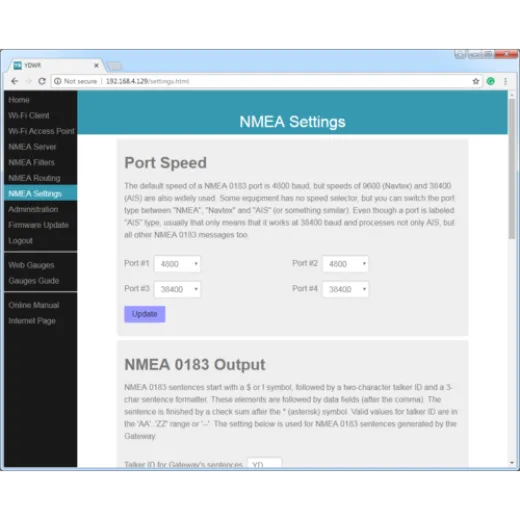The width and height of the screenshot is (520, 520).
Task: Open NMEA Filters page
Action: 31,162
